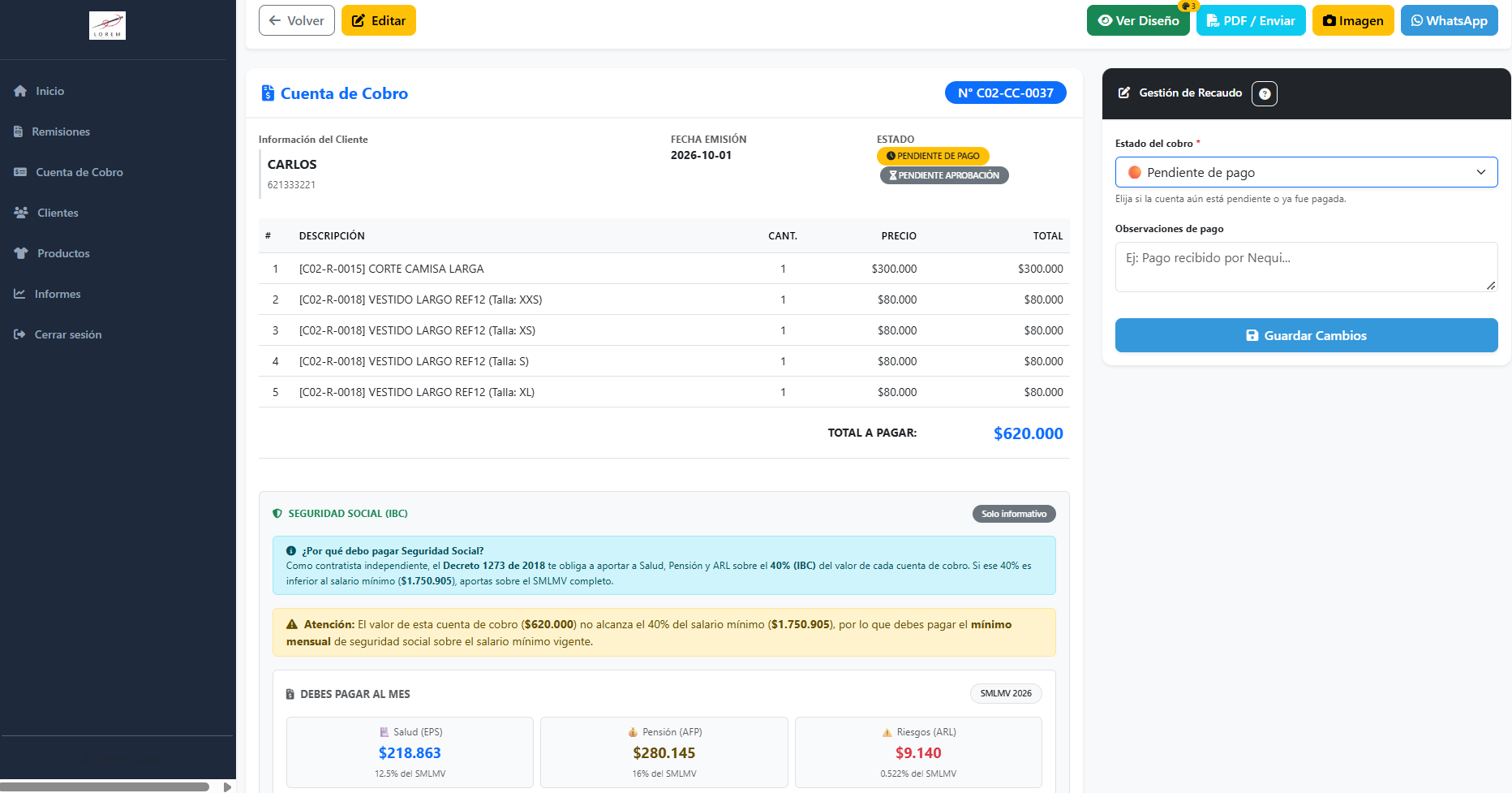Click the info icon in the blue notice
This screenshot has height=793, width=1512.
(x=291, y=551)
